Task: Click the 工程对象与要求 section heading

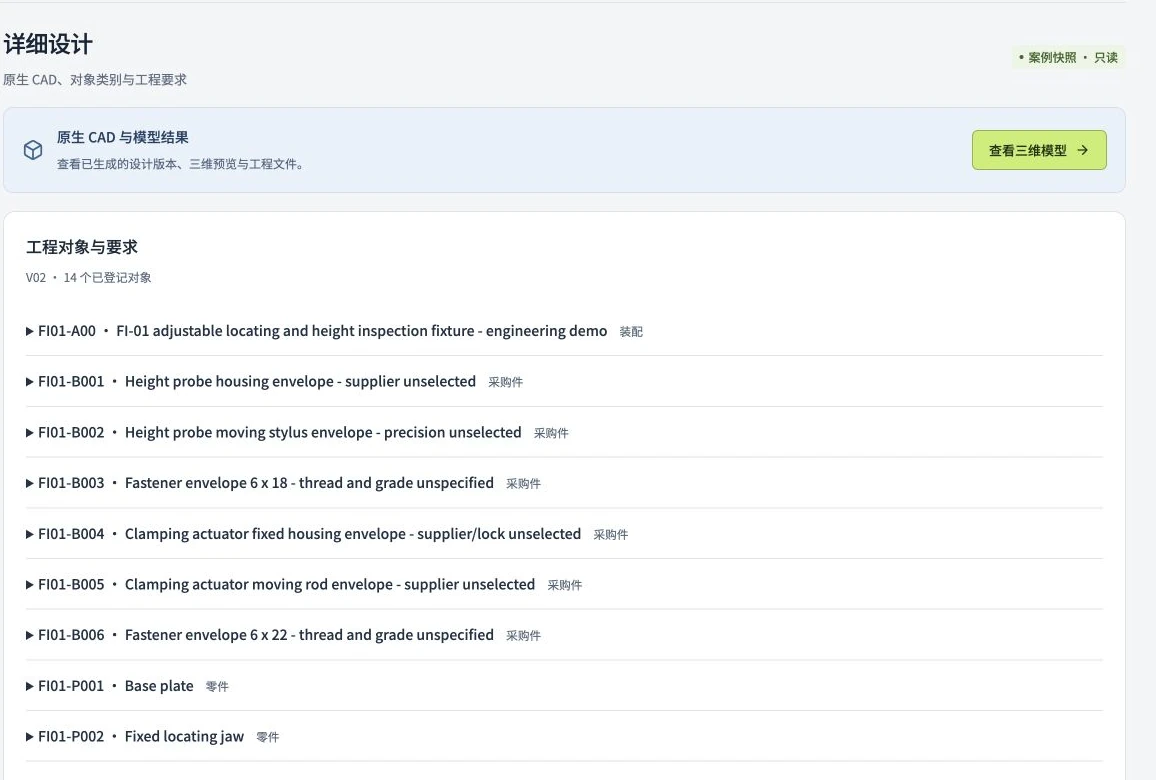Action: [x=82, y=247]
